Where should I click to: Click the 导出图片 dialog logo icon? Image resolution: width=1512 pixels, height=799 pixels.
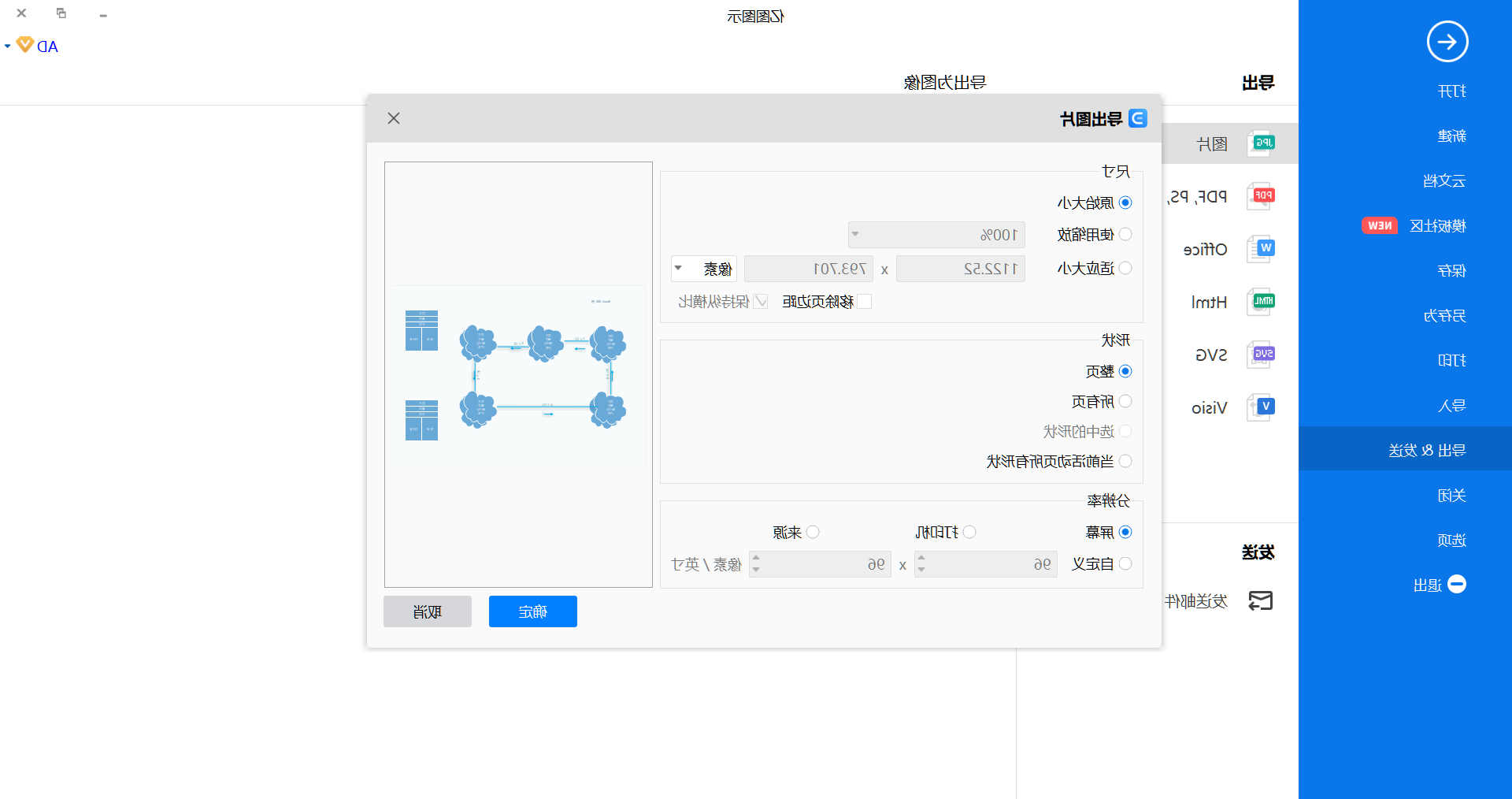coord(1138,118)
